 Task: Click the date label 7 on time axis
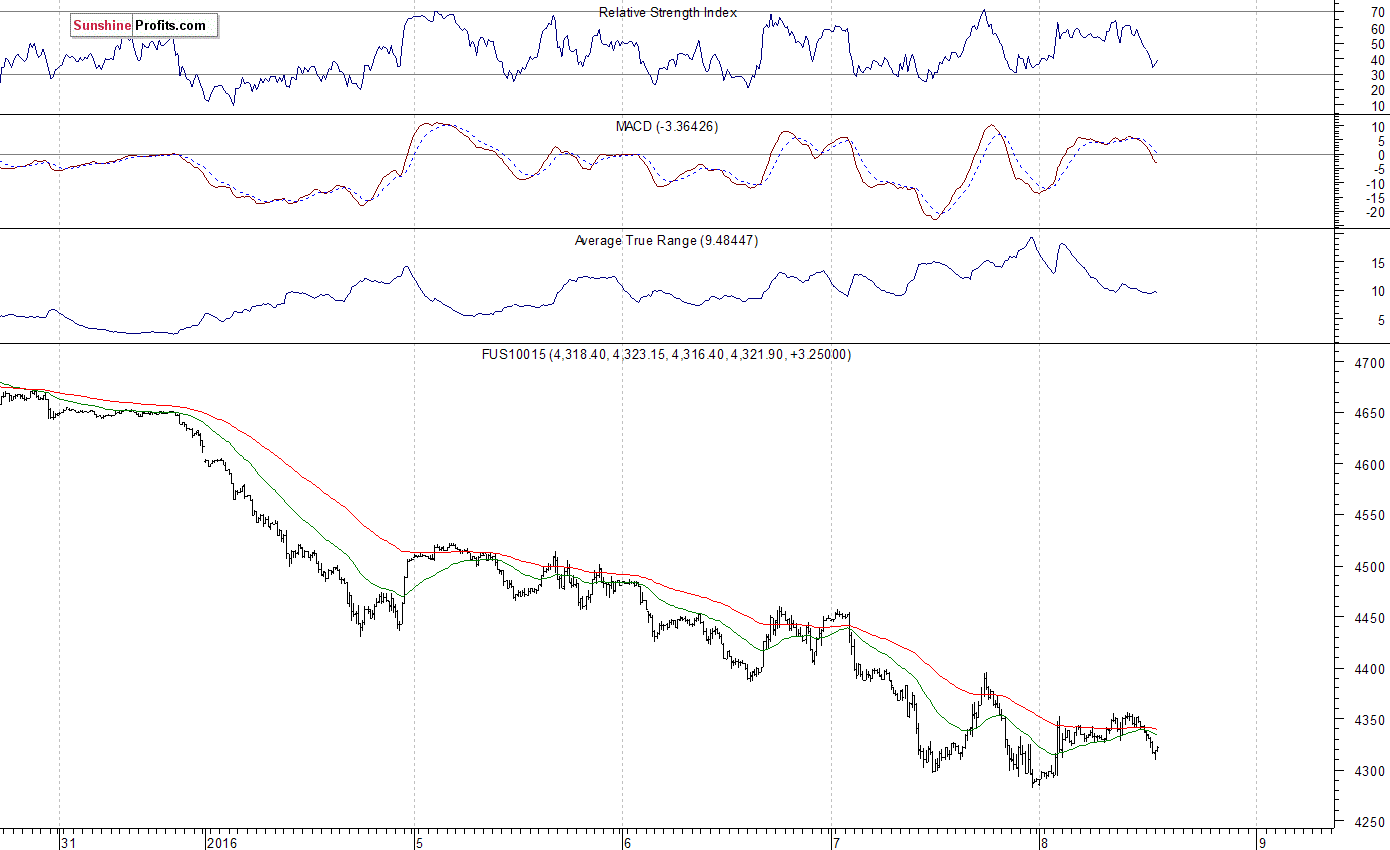837,842
